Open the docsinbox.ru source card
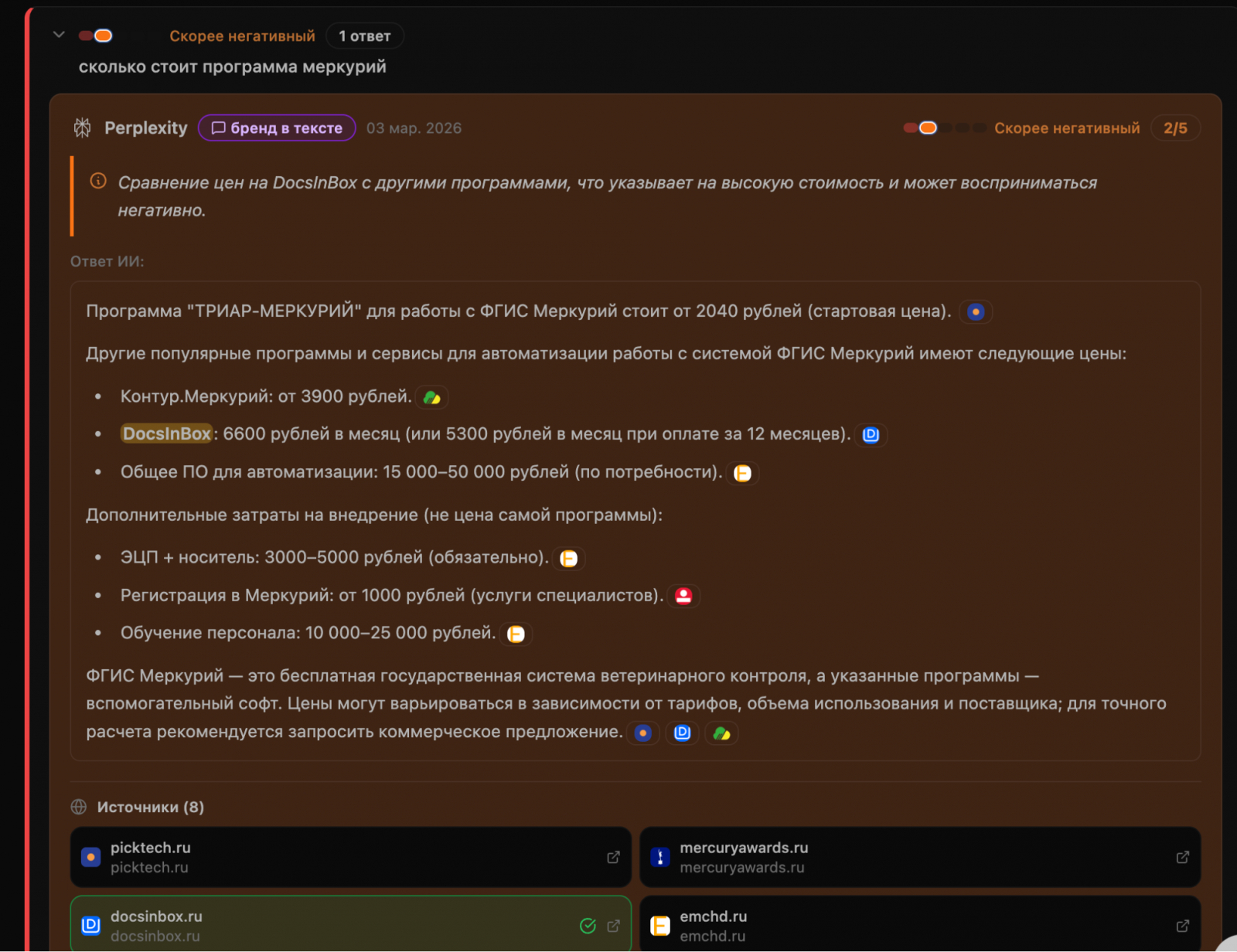The width and height of the screenshot is (1237, 952). [x=351, y=924]
